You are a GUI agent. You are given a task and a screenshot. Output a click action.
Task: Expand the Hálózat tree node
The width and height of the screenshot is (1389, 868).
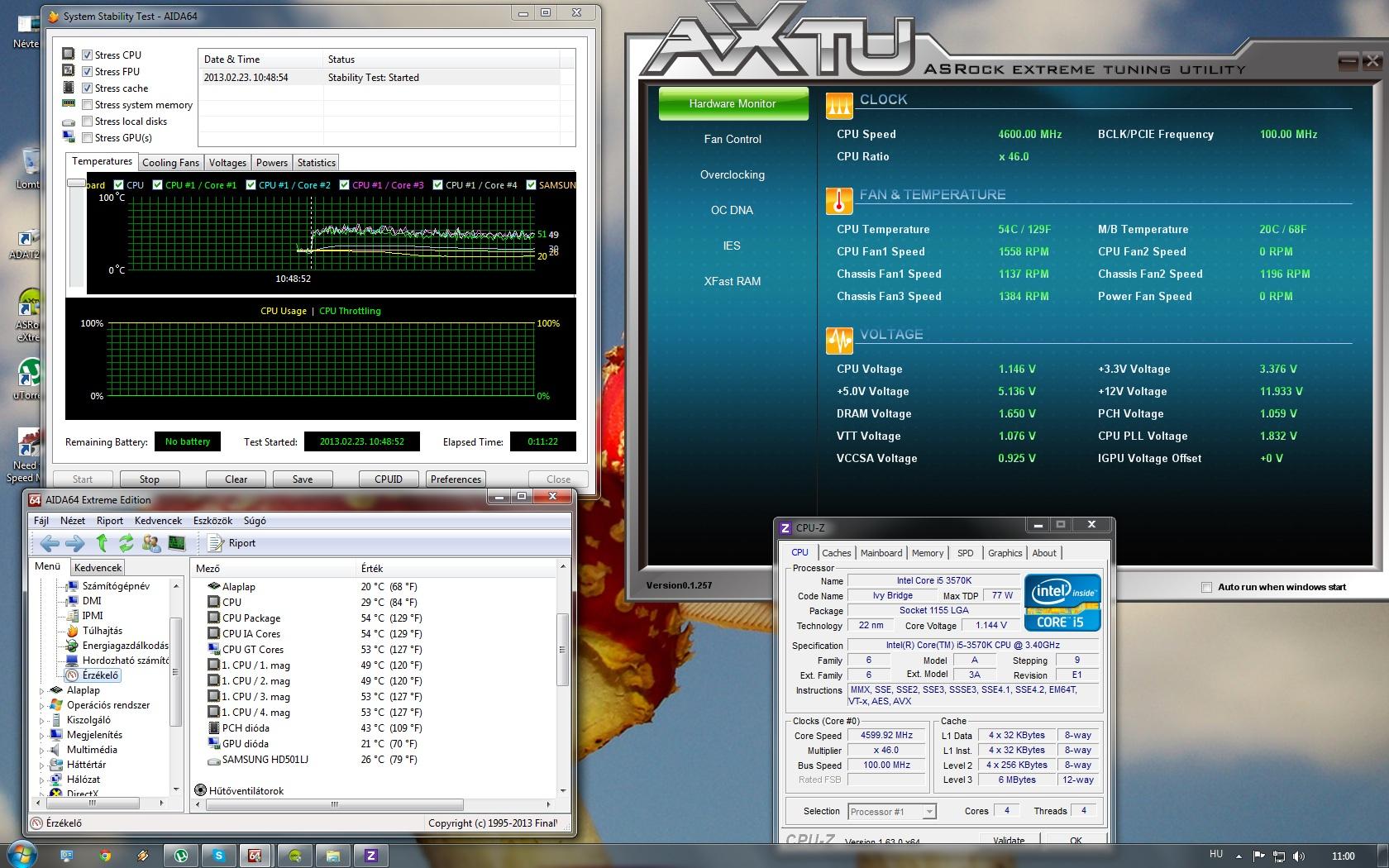pyautogui.click(x=42, y=780)
